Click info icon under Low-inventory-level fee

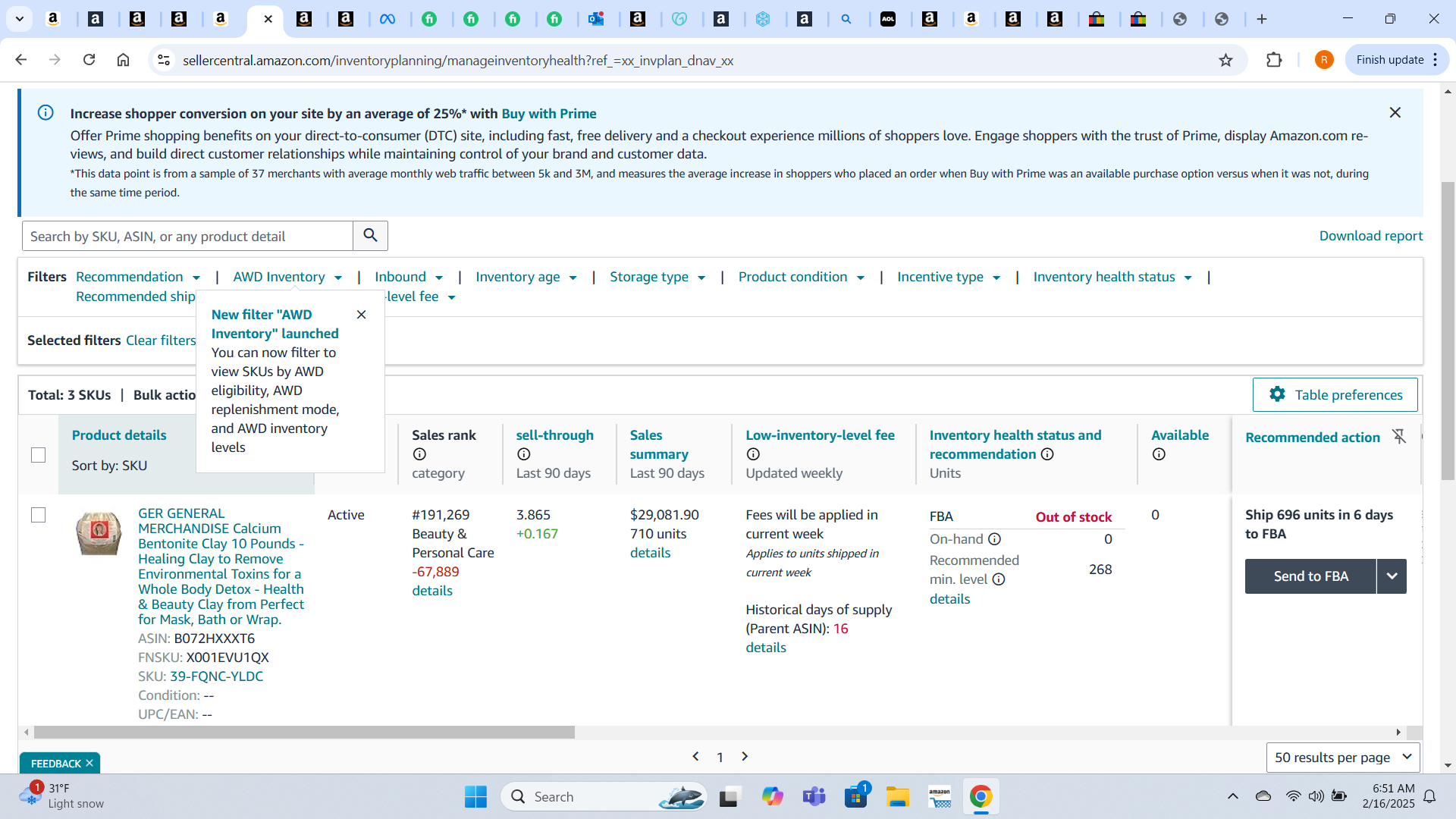[753, 454]
